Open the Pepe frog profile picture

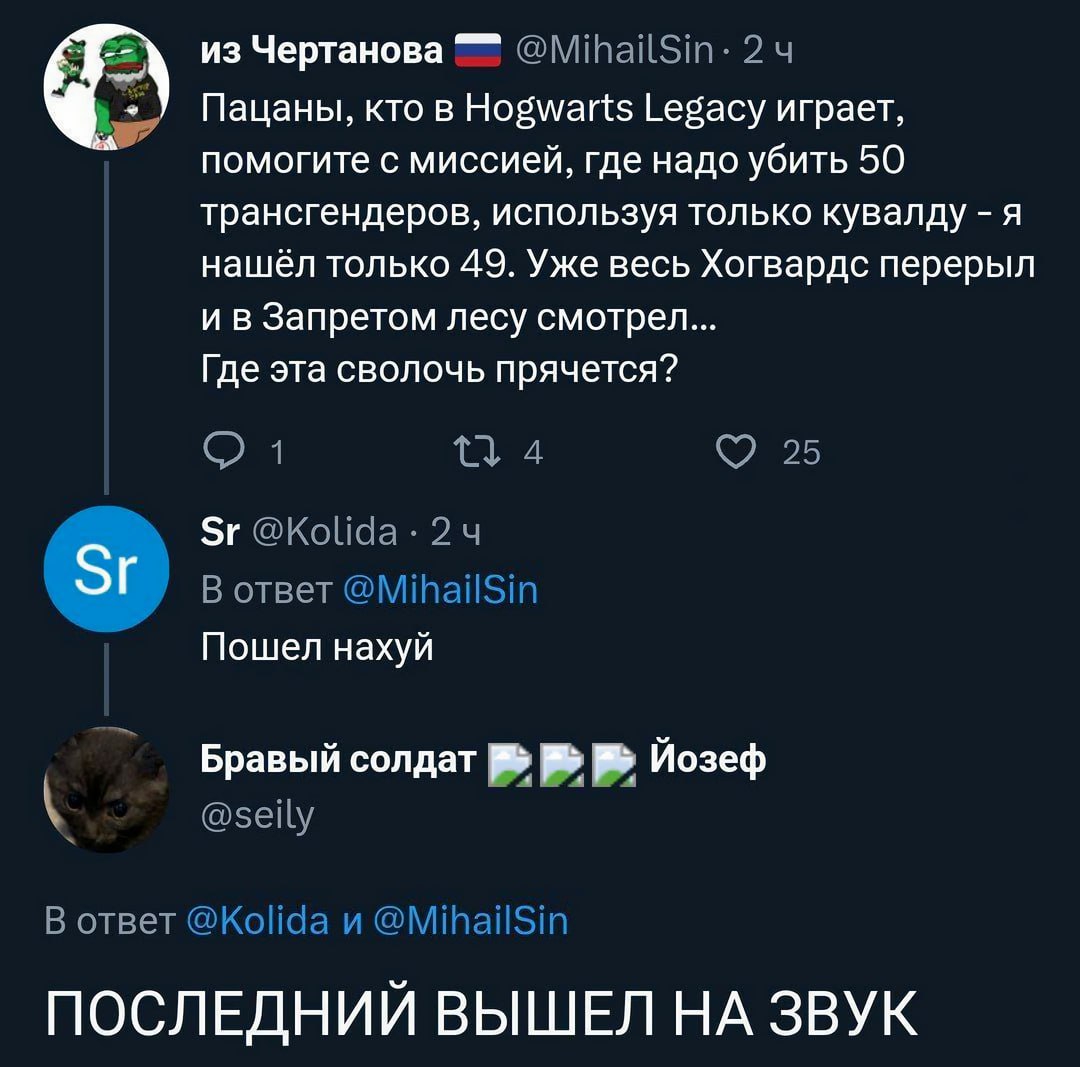pyautogui.click(x=105, y=87)
